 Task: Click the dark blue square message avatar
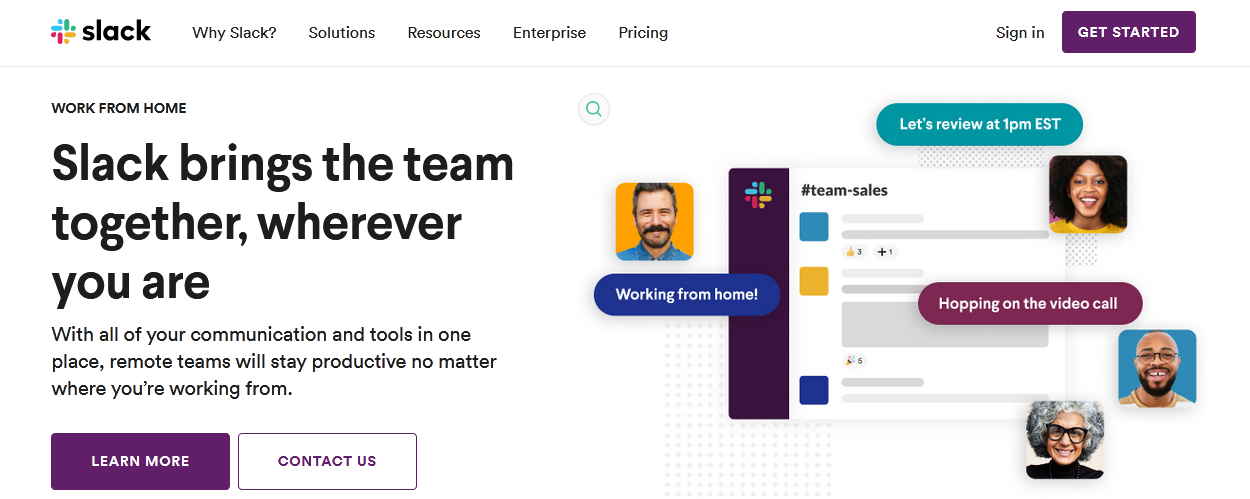coord(813,389)
